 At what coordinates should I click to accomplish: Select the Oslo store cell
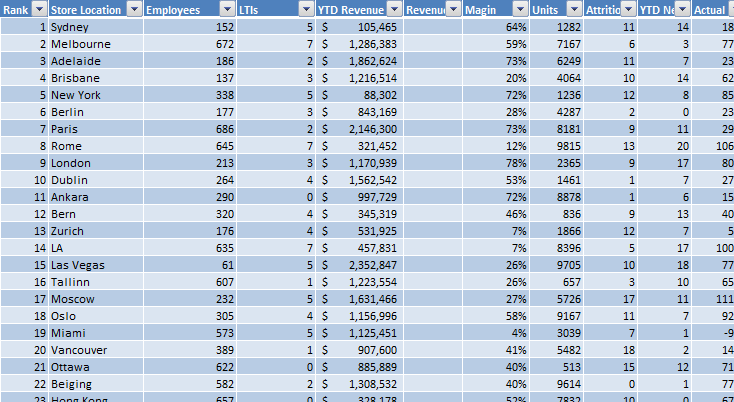click(96, 316)
